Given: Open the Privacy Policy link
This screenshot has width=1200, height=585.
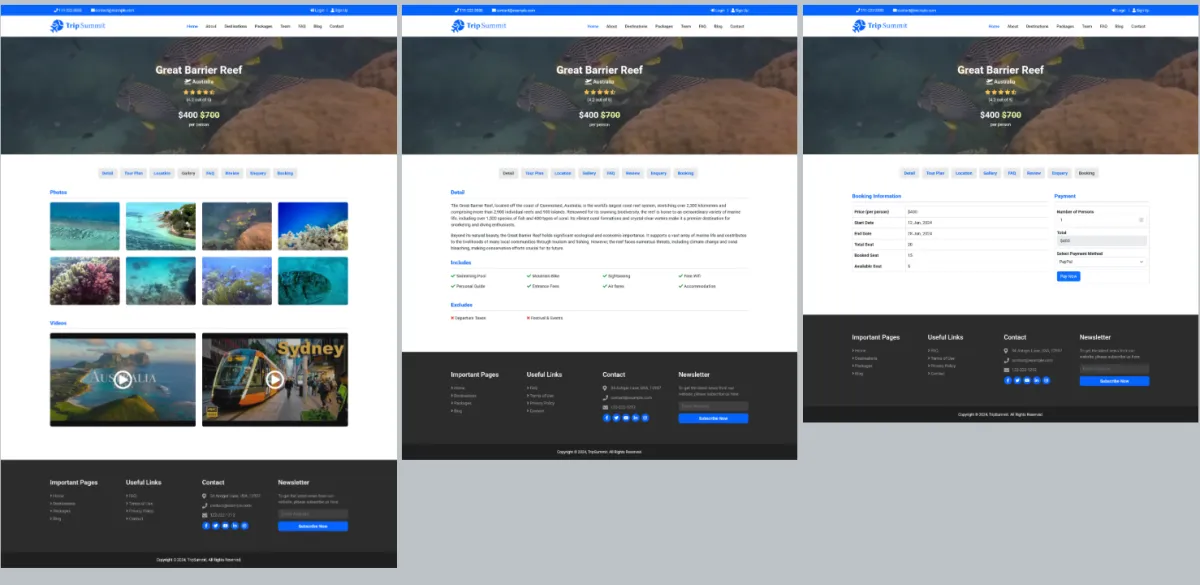Looking at the screenshot, I should (139, 511).
